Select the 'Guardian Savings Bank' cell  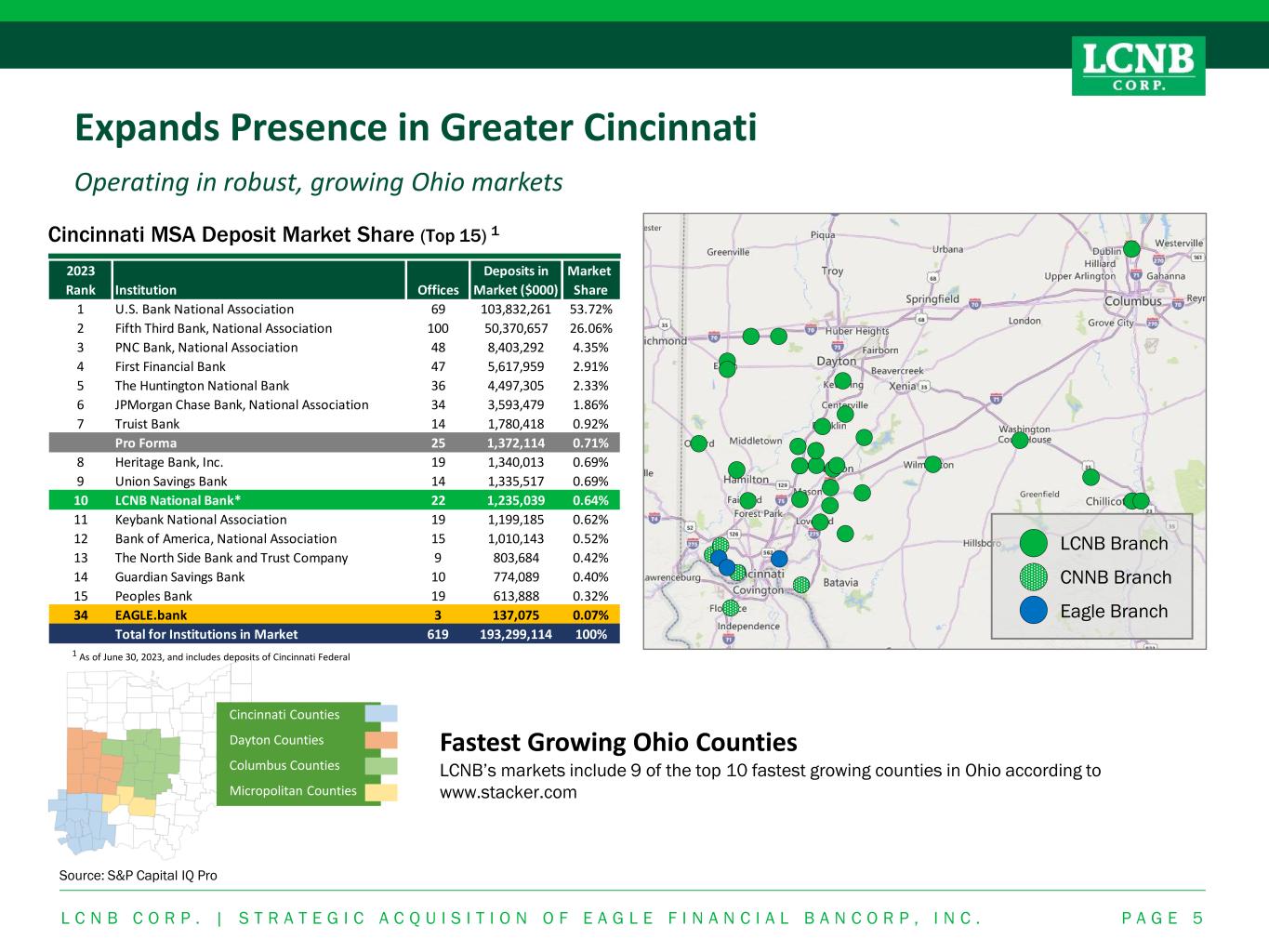click(x=179, y=577)
